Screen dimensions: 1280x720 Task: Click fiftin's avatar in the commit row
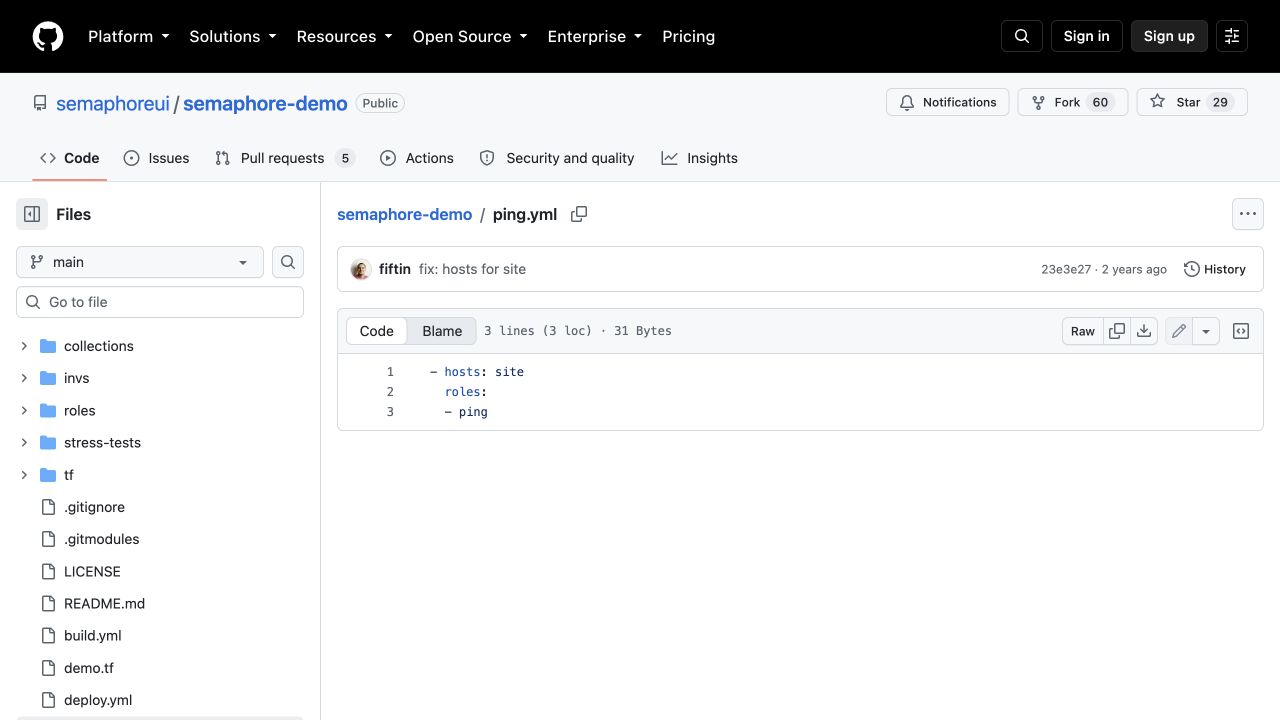click(361, 269)
